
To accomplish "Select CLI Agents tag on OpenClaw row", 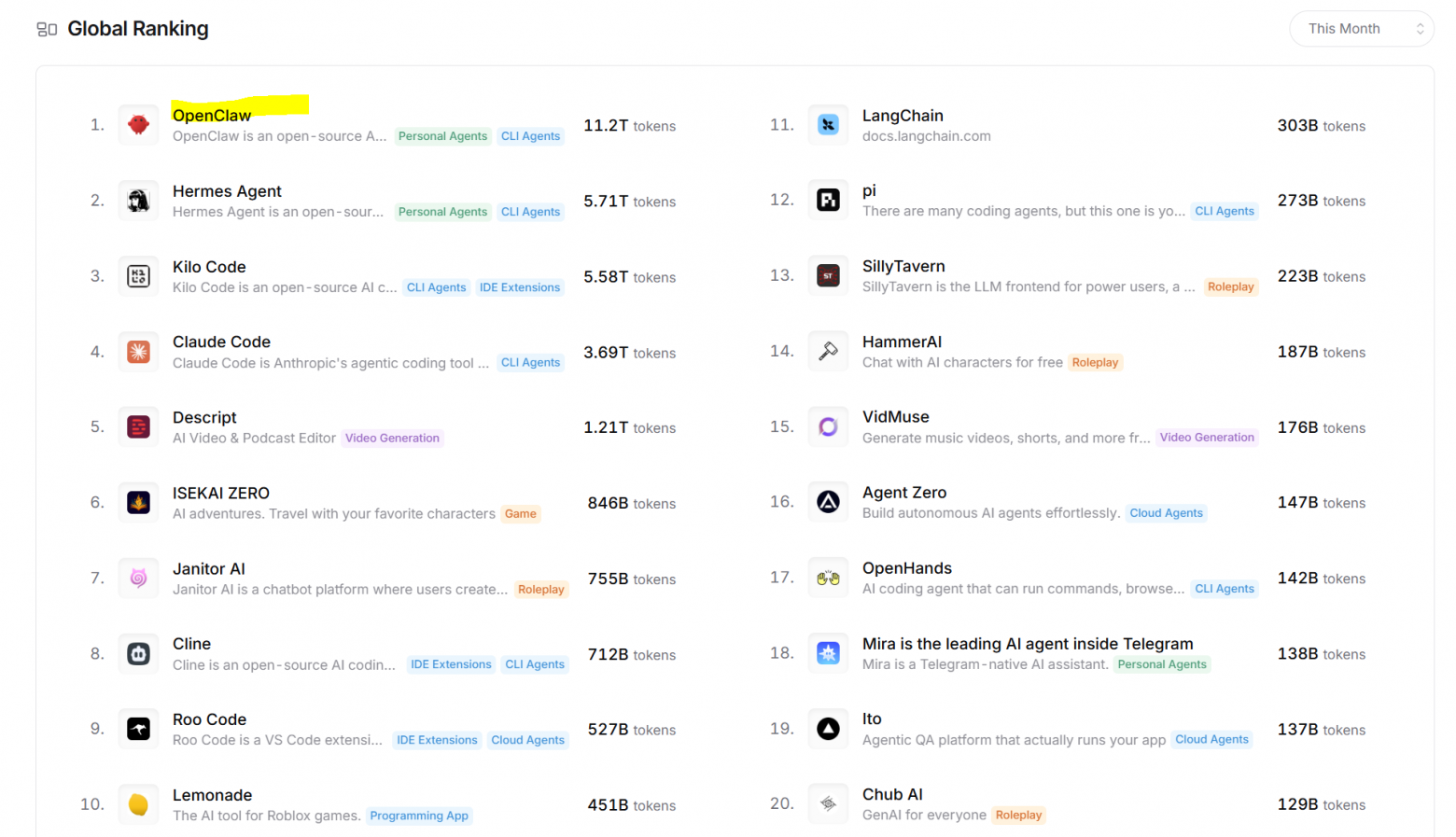I will pos(530,136).
